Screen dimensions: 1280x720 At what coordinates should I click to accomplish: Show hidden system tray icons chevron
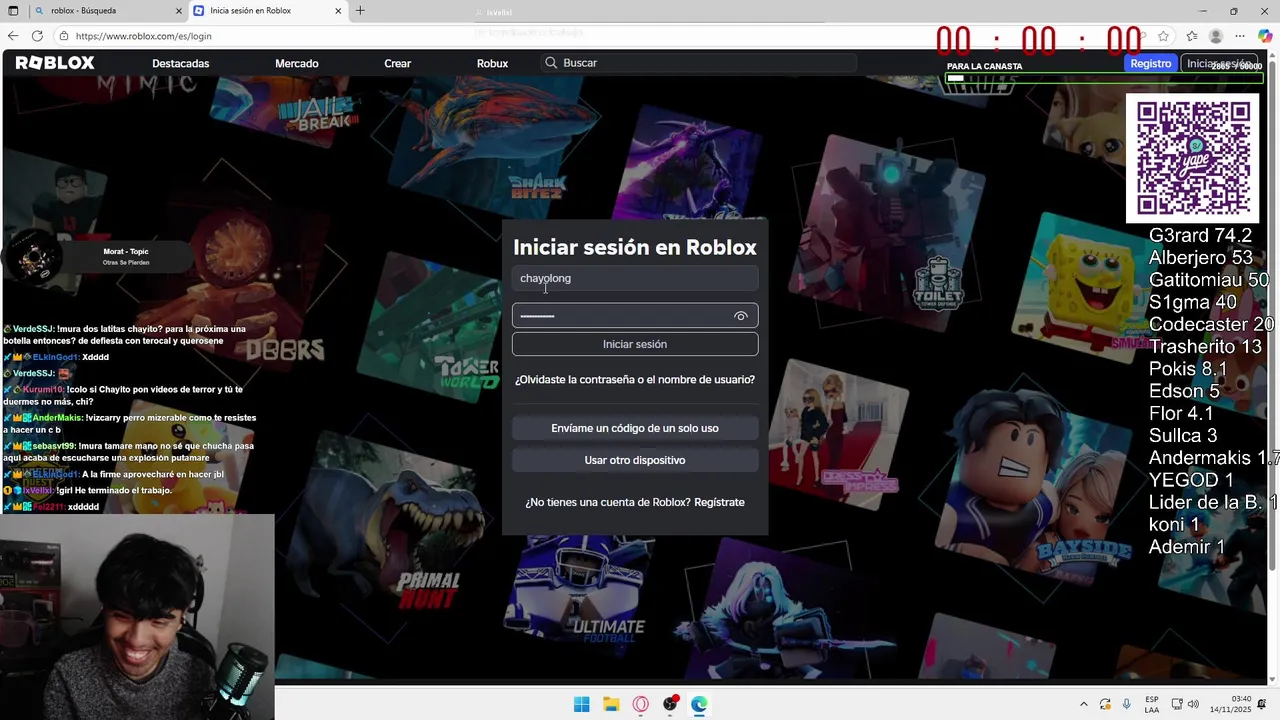(1083, 704)
